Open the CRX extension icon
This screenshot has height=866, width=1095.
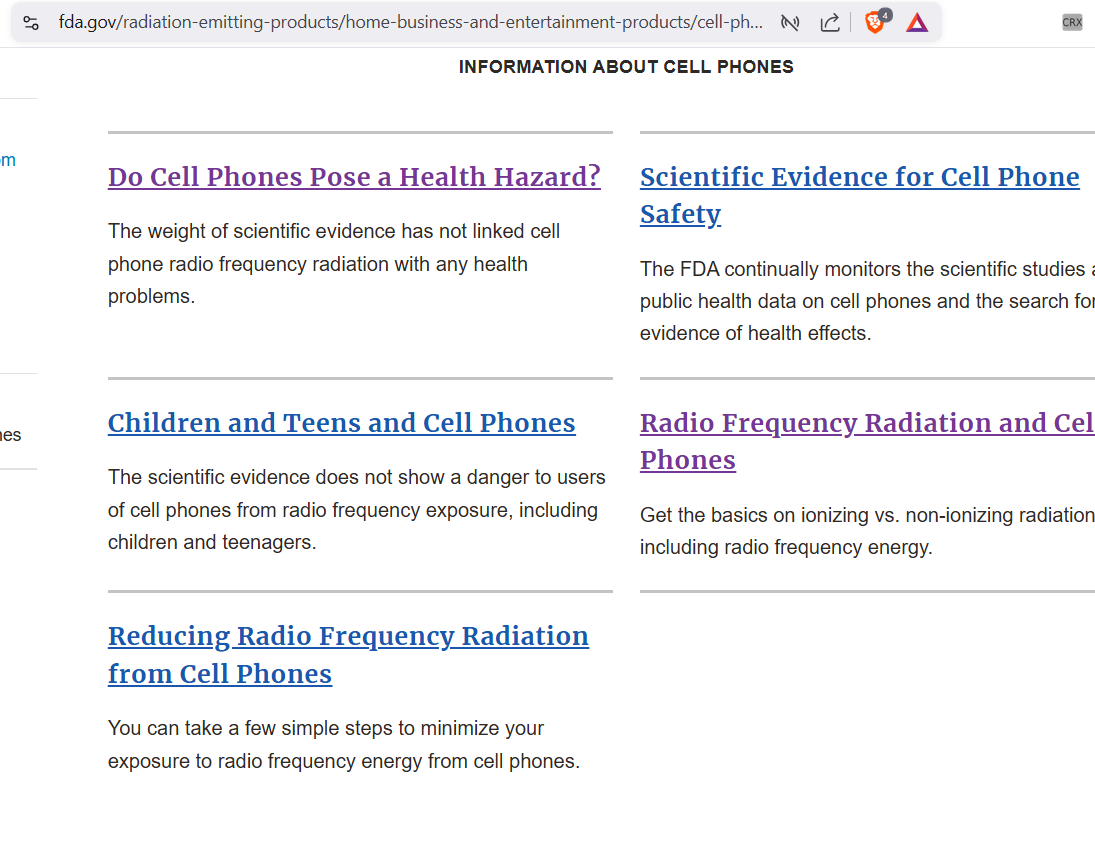(x=1072, y=23)
